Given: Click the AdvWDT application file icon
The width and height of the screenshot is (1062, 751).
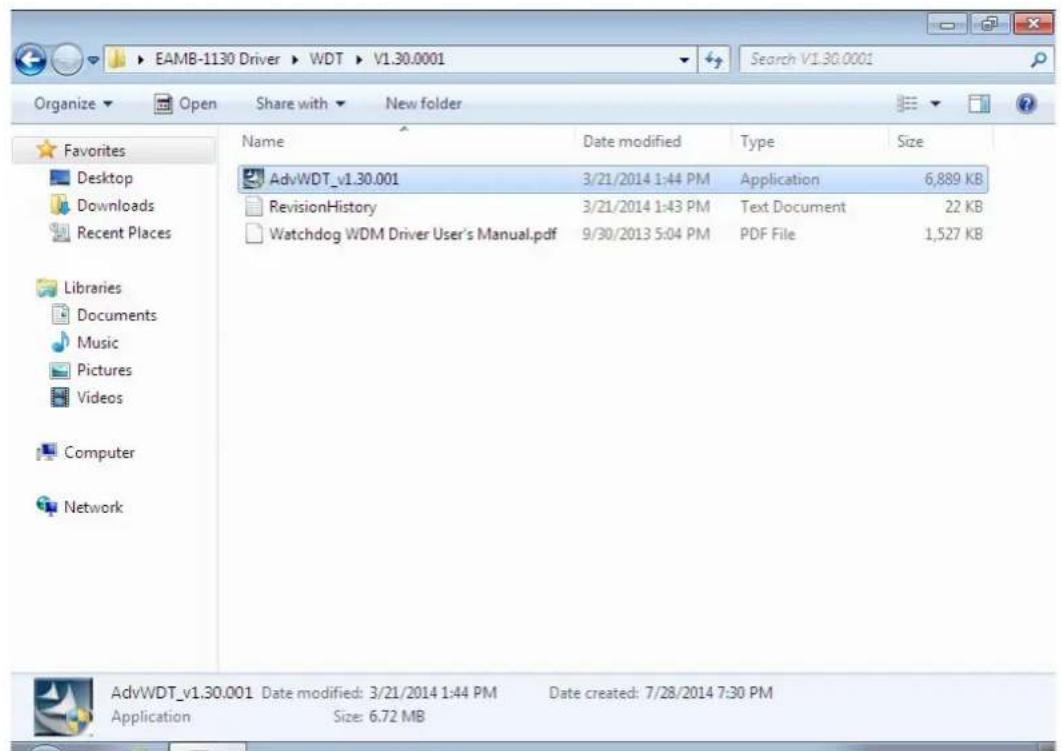Looking at the screenshot, I should tap(253, 178).
